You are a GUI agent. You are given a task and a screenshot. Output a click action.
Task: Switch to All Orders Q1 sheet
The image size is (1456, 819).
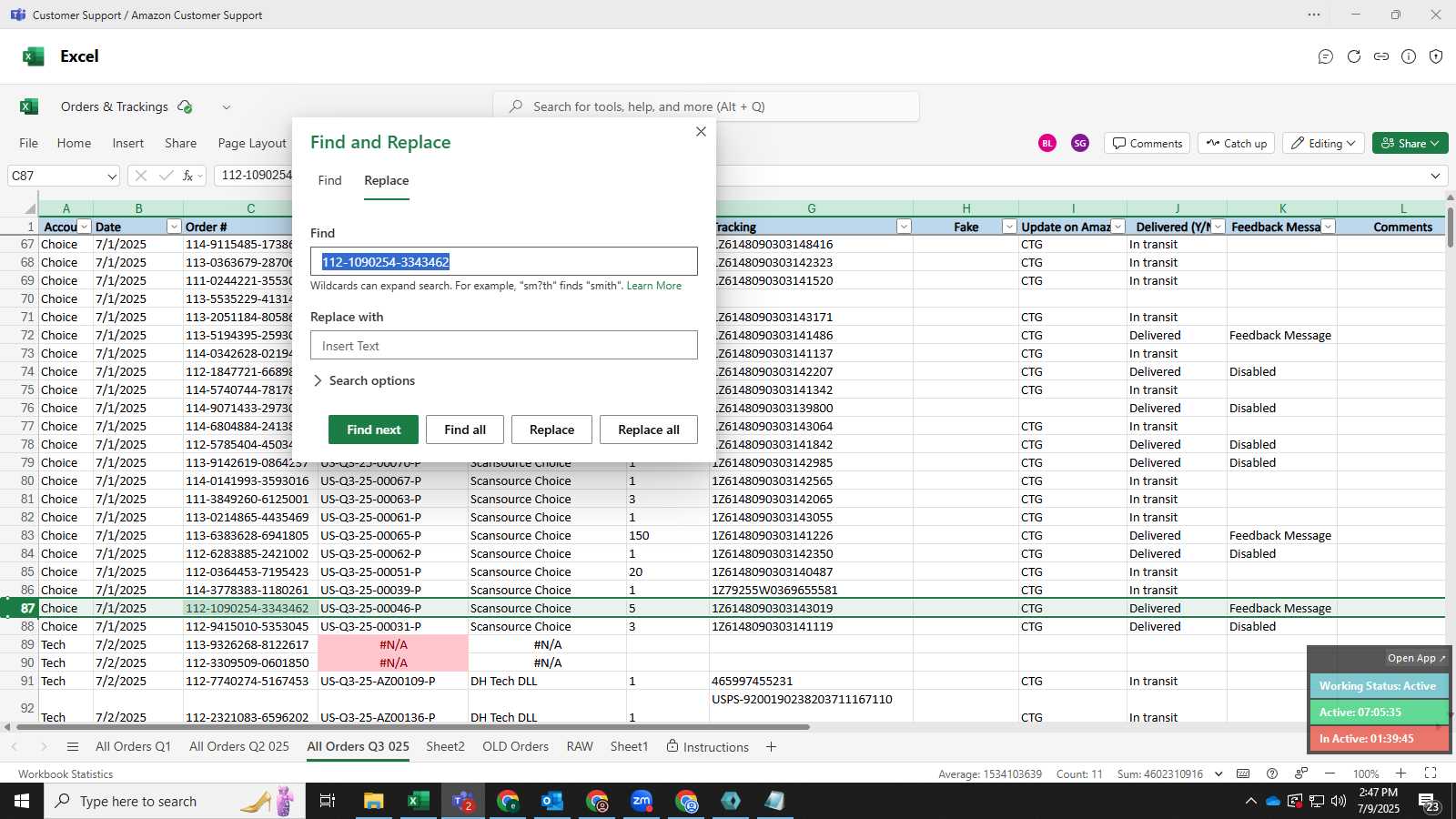133,747
